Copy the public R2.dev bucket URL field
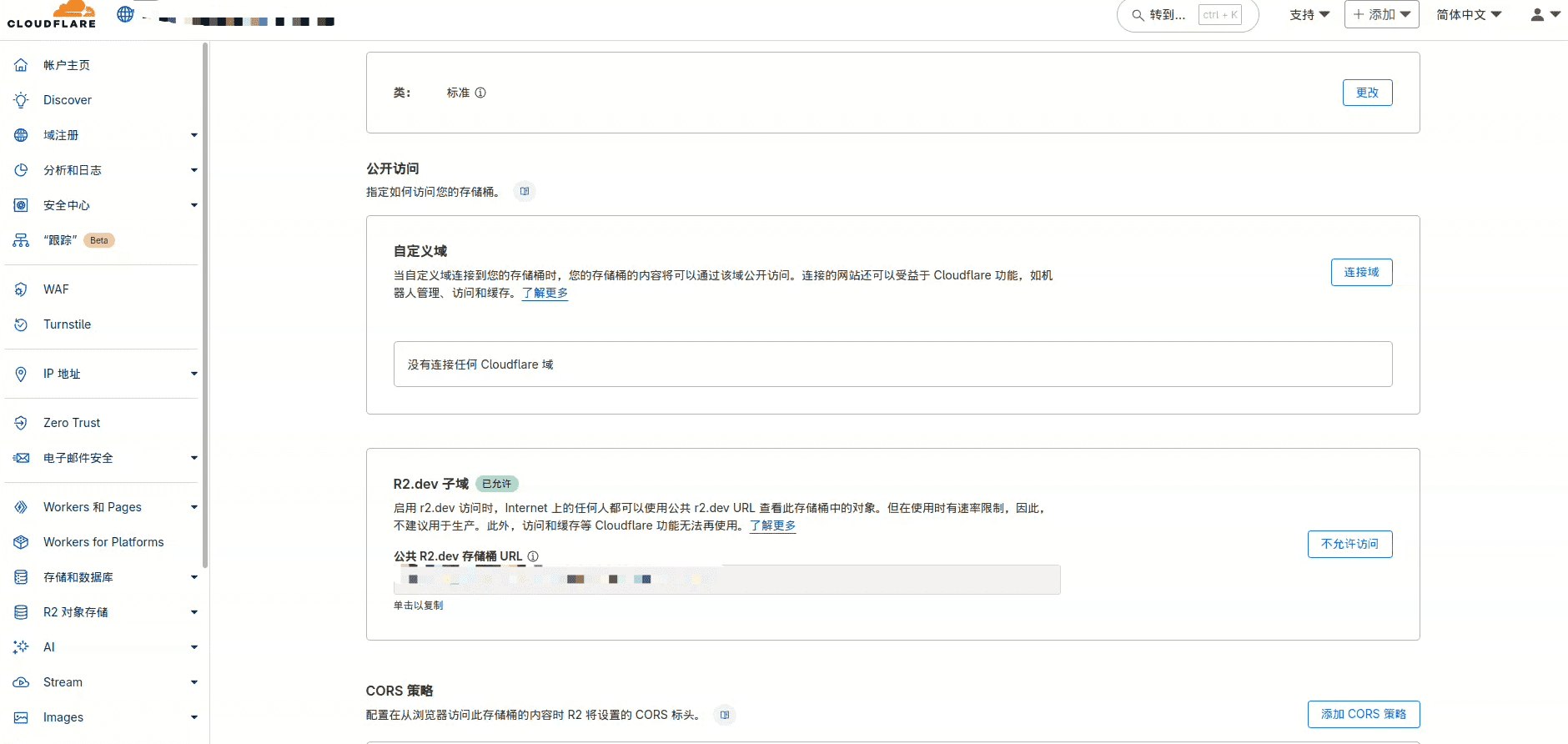Screen dimensions: 1568x744 point(726,580)
